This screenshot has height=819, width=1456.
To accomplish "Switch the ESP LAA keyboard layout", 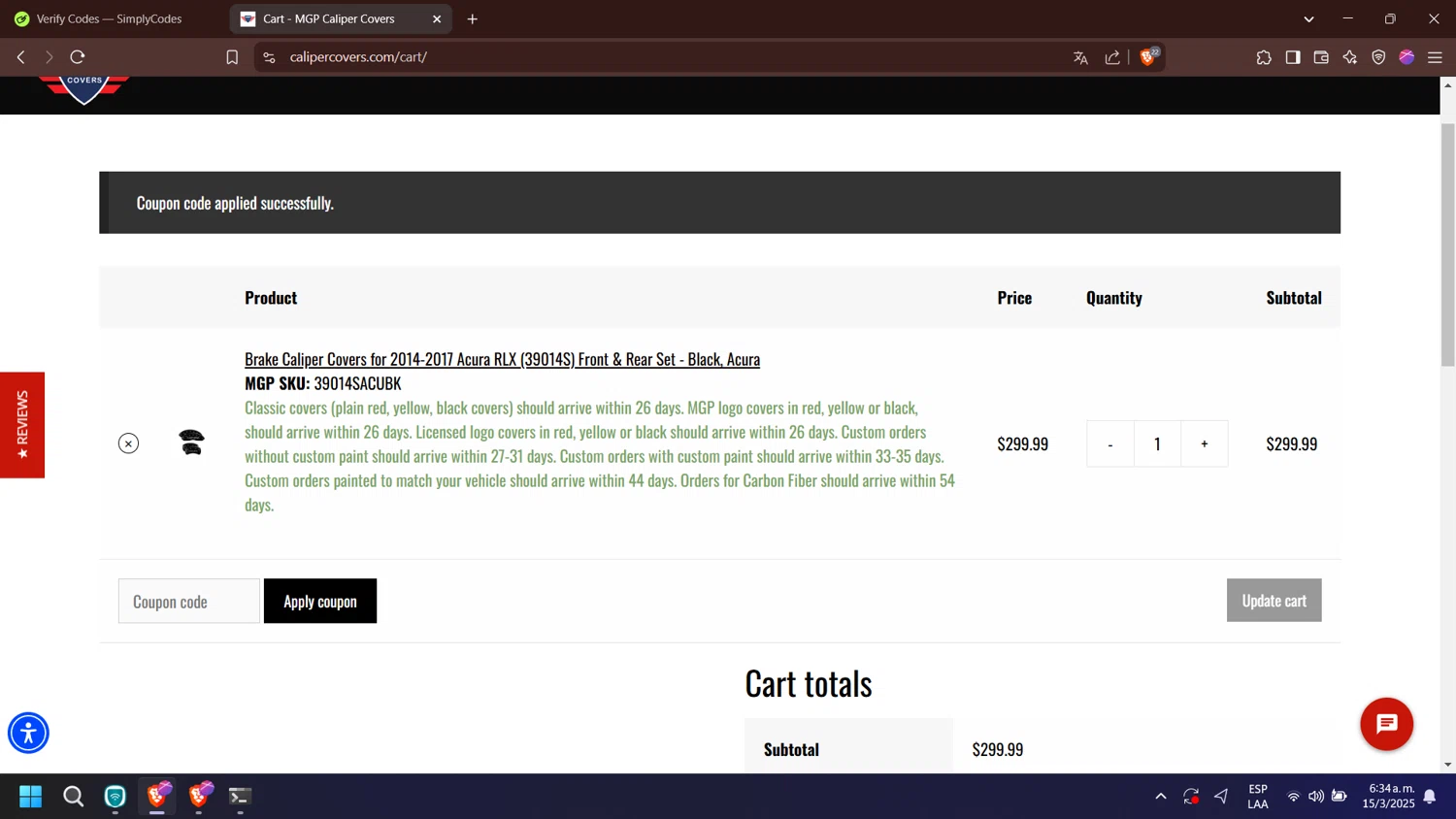I will (x=1258, y=797).
